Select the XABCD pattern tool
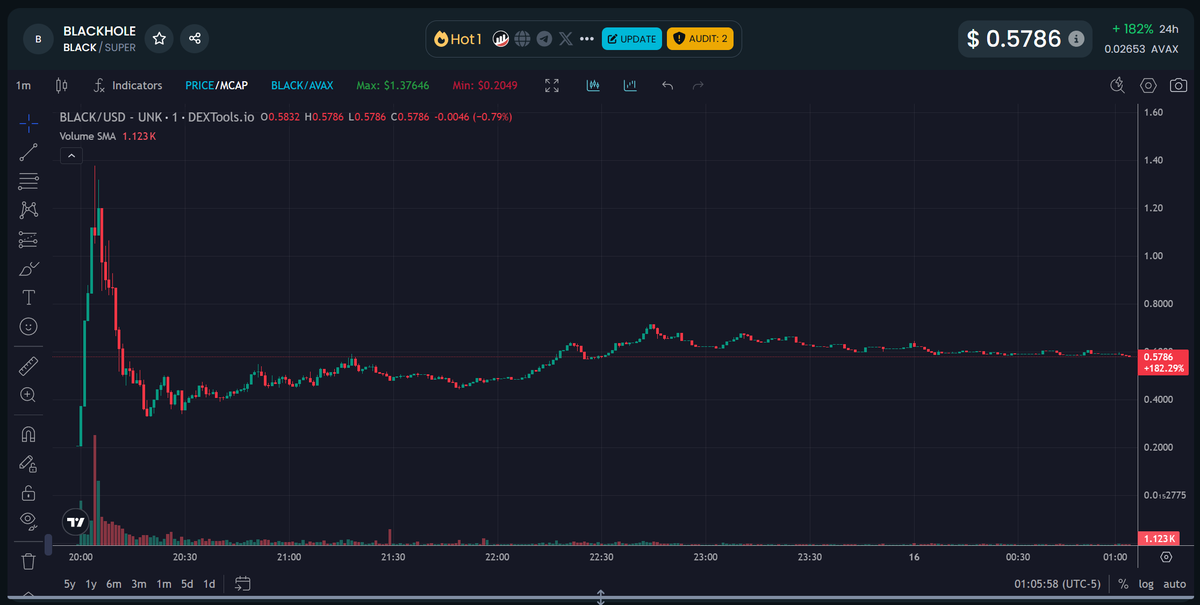This screenshot has width=1200, height=605. pos(29,210)
